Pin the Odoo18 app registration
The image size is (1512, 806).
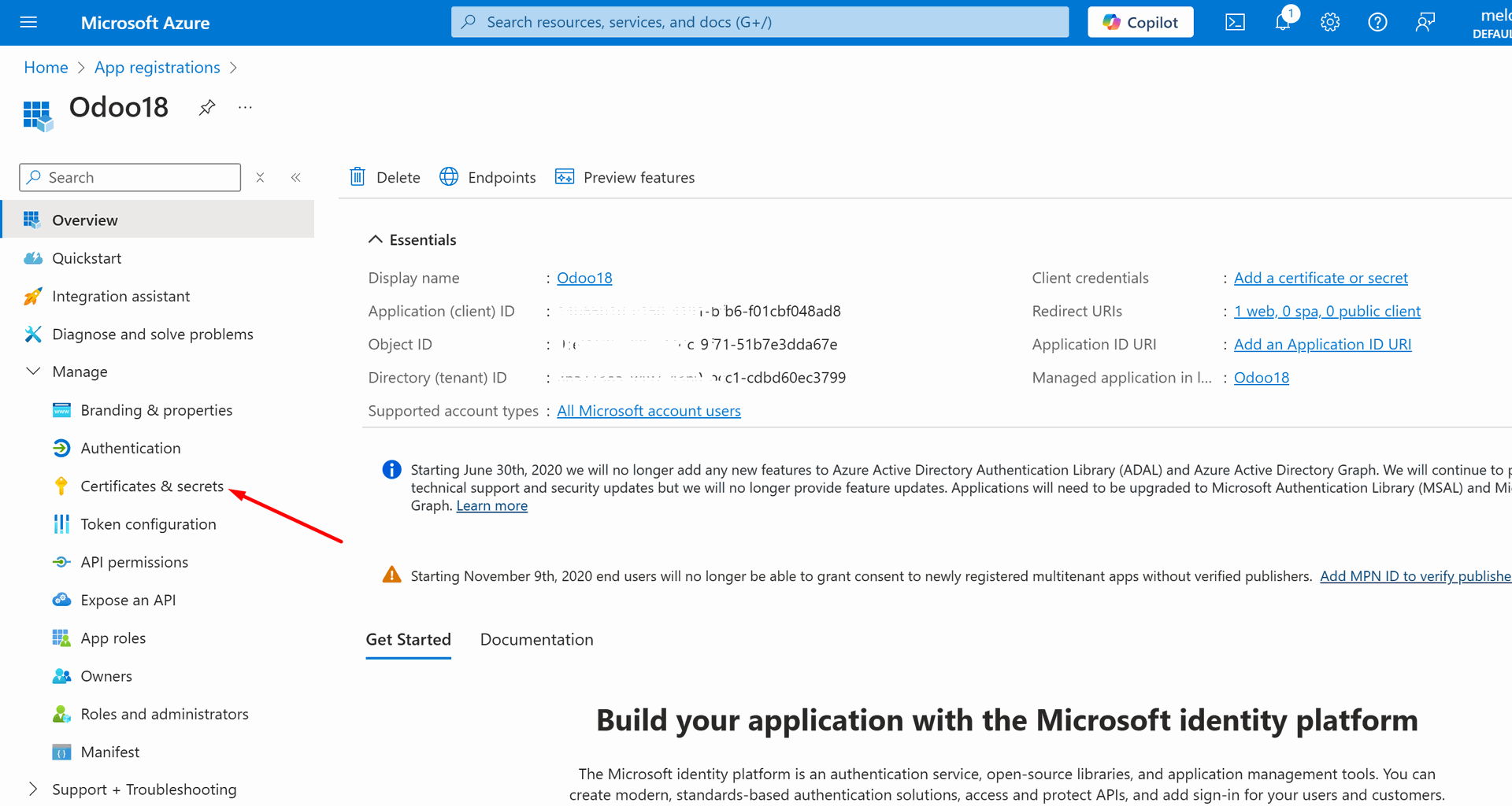pyautogui.click(x=207, y=108)
